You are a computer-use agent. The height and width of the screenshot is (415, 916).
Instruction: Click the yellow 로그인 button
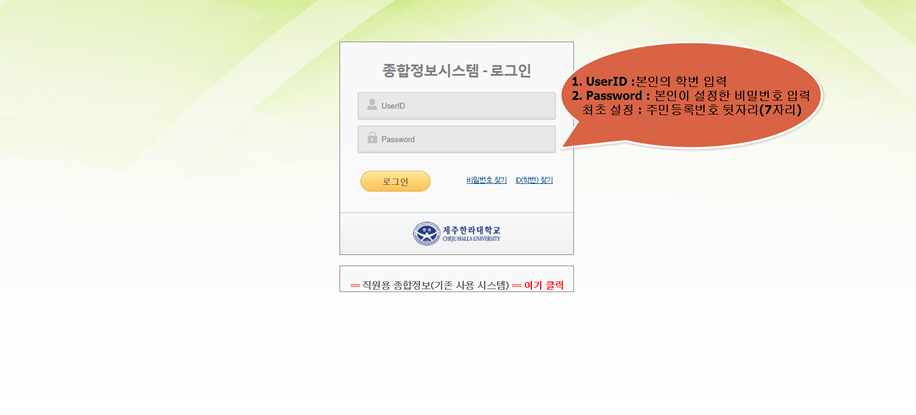395,181
